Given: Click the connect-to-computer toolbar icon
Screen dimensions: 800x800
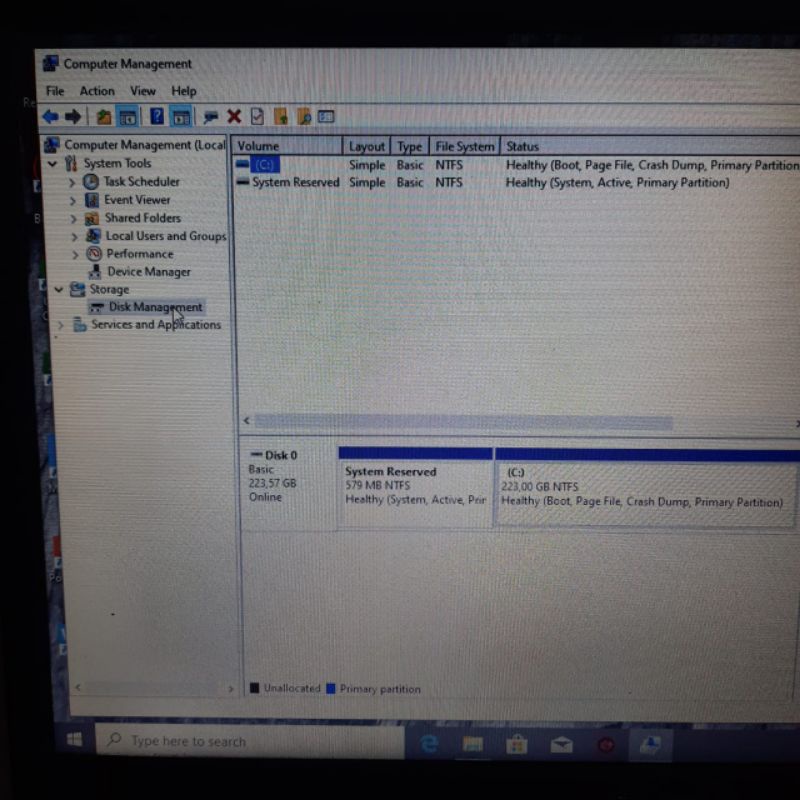Looking at the screenshot, I should 210,117.
